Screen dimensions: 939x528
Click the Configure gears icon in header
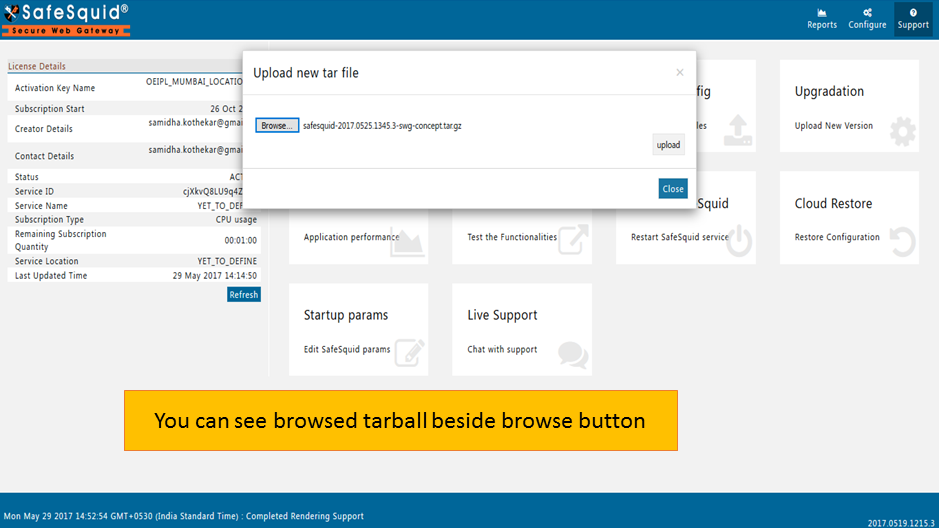point(867,13)
